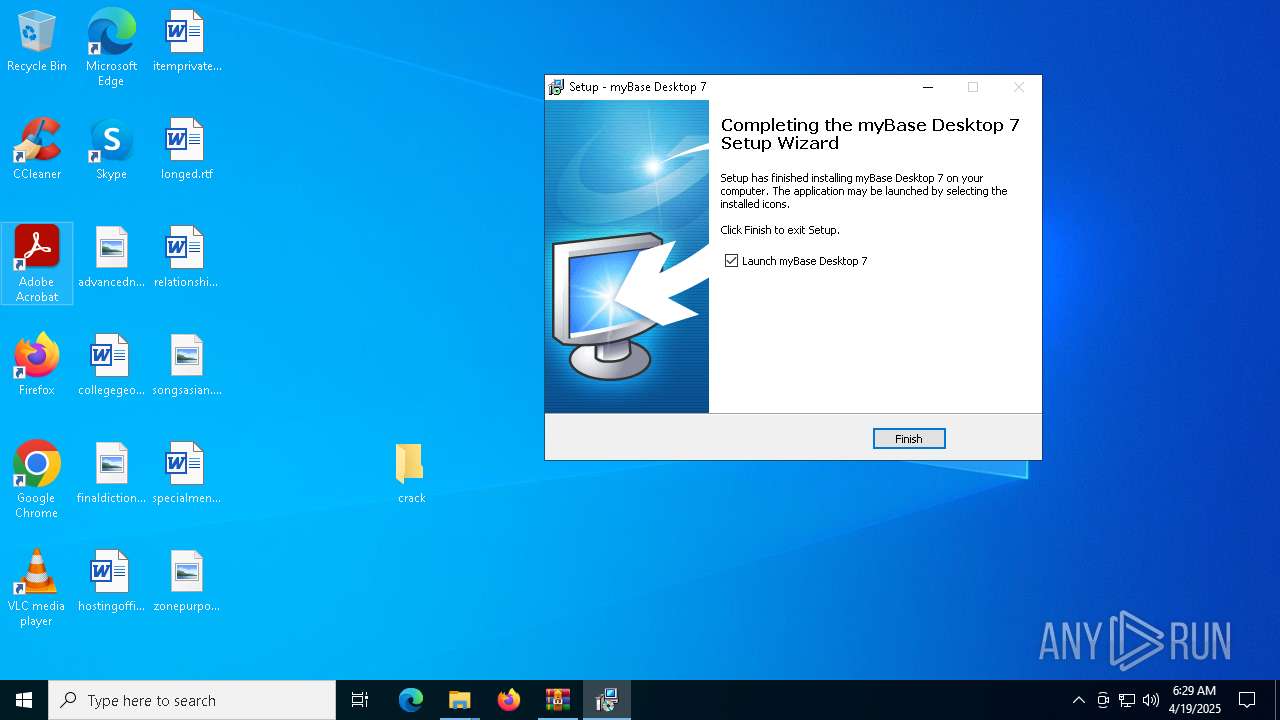Open the clock and date flyout
Screen dimensions: 1280x720
point(1195,700)
